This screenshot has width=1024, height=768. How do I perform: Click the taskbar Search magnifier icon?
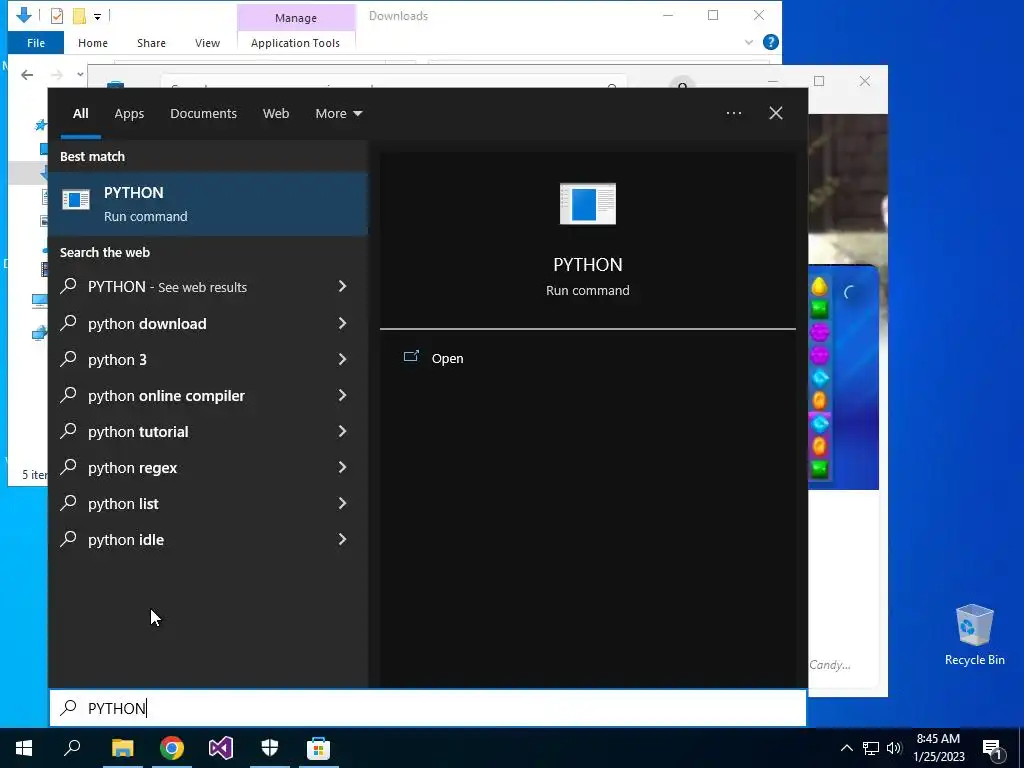click(x=72, y=748)
